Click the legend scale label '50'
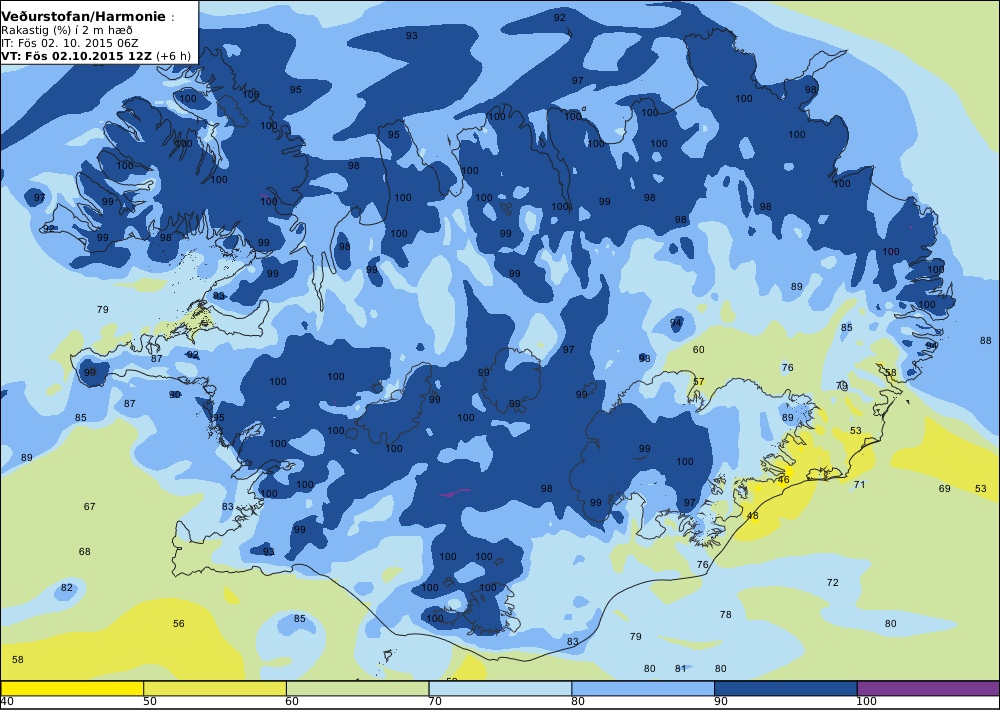Viewport: 1000px width, 710px height. tap(150, 702)
